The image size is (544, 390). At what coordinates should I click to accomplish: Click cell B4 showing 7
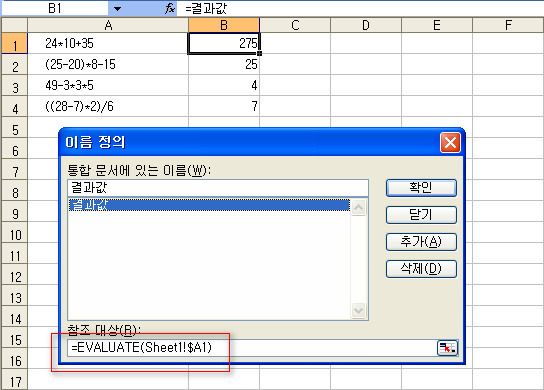pyautogui.click(x=224, y=107)
